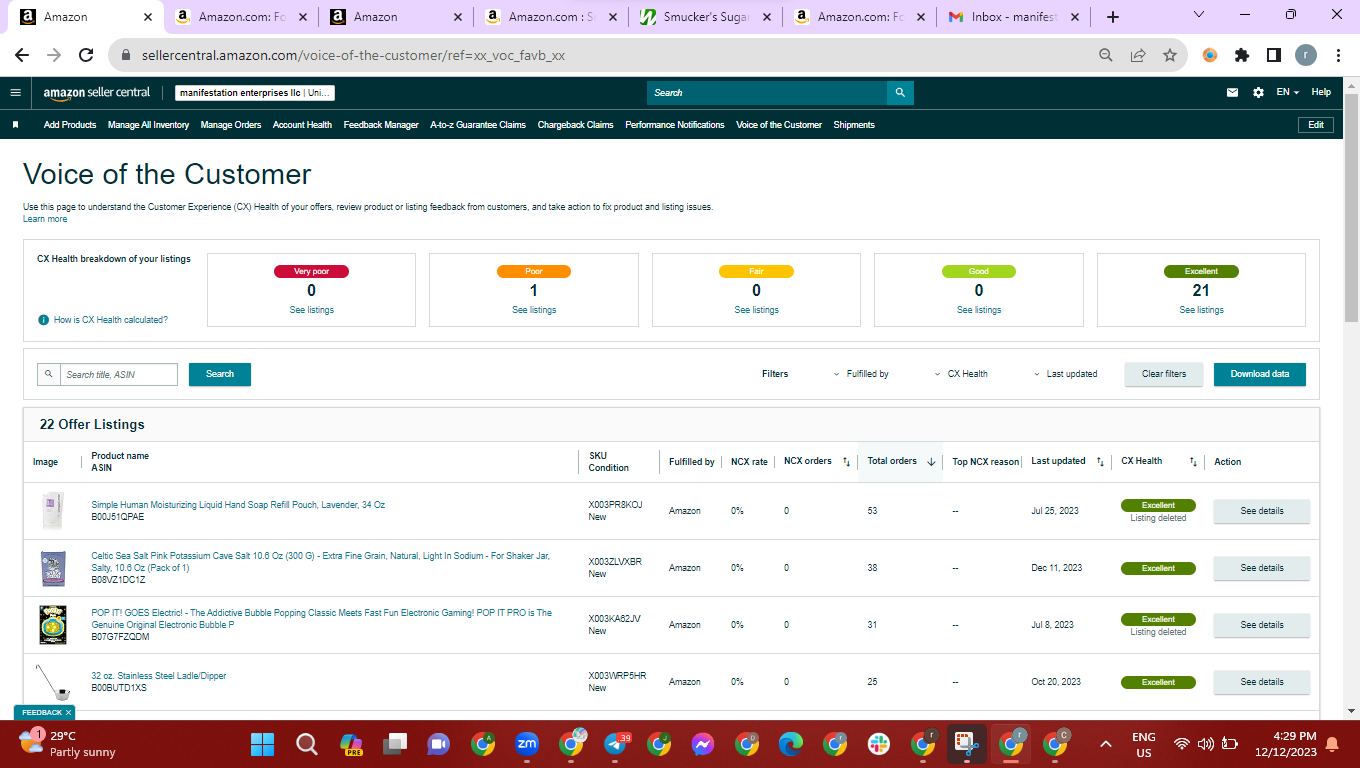Click the Amazon Seller Central logo
This screenshot has width=1360, height=768.
tap(97, 92)
